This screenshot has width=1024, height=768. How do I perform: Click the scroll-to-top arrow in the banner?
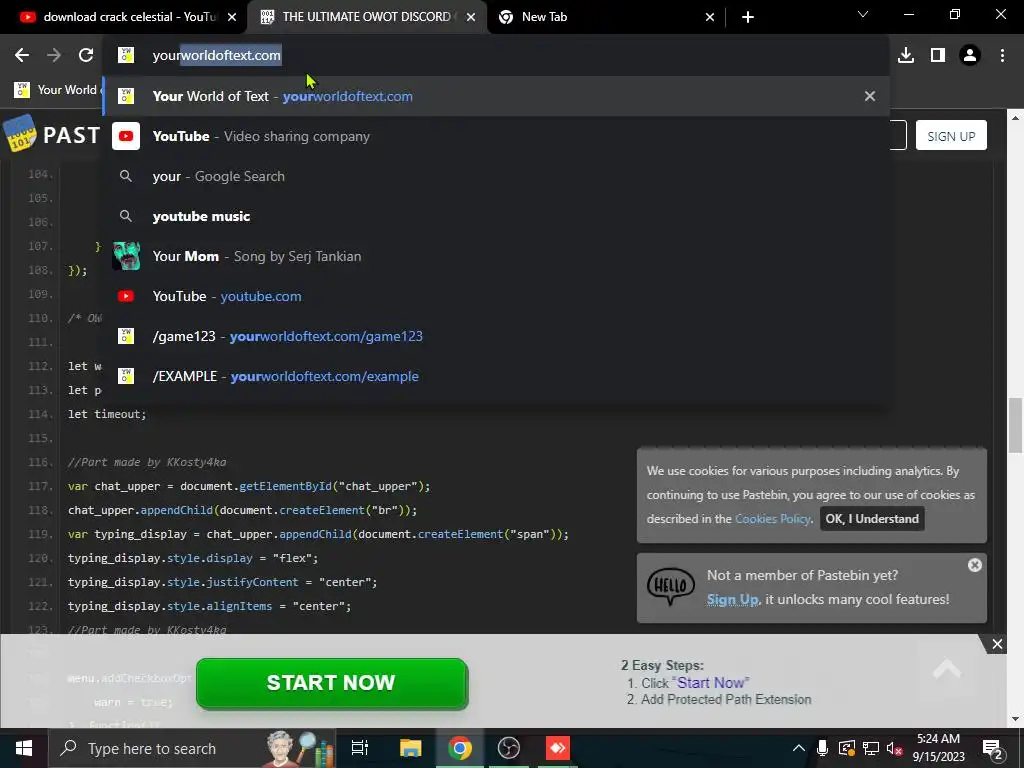click(x=947, y=669)
